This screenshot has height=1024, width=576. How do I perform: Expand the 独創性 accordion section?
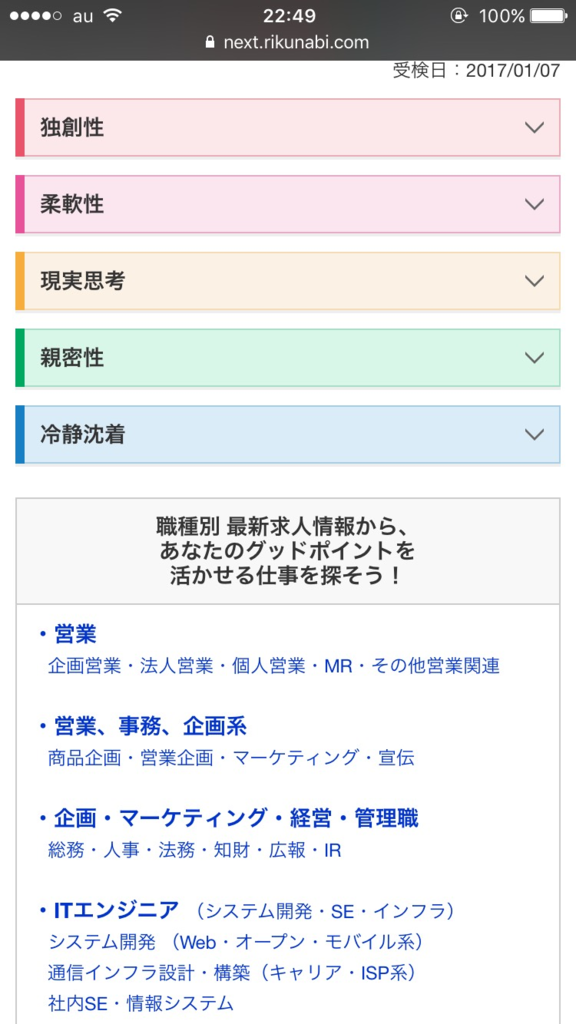pos(288,128)
